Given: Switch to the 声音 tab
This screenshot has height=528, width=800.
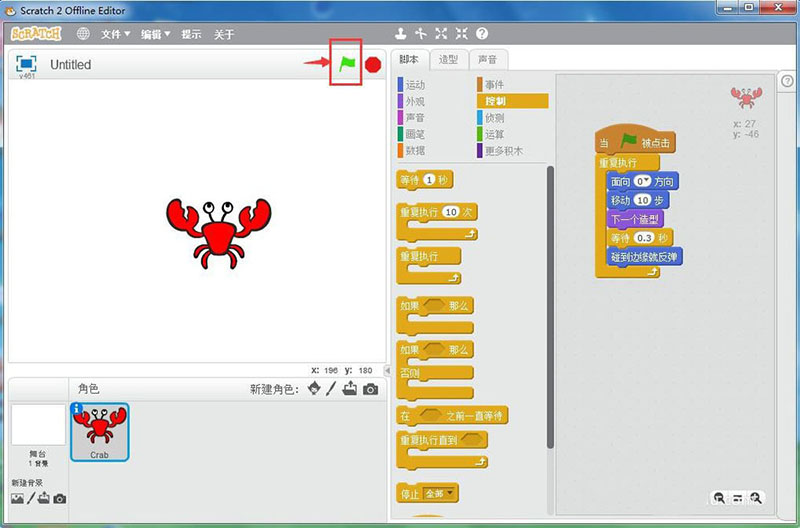Looking at the screenshot, I should pyautogui.click(x=488, y=60).
